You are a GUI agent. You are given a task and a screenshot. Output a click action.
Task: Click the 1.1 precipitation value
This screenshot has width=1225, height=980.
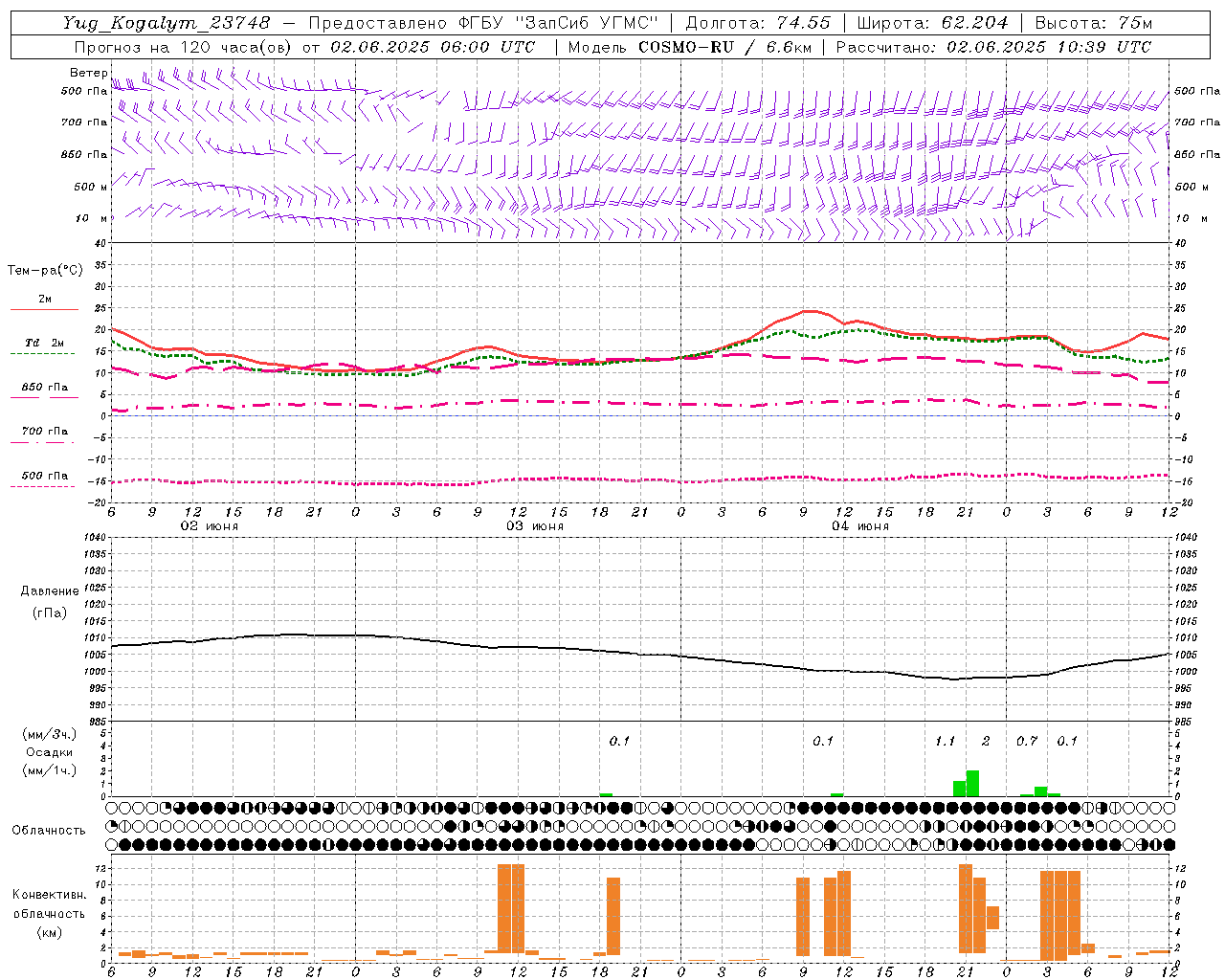coord(945,742)
